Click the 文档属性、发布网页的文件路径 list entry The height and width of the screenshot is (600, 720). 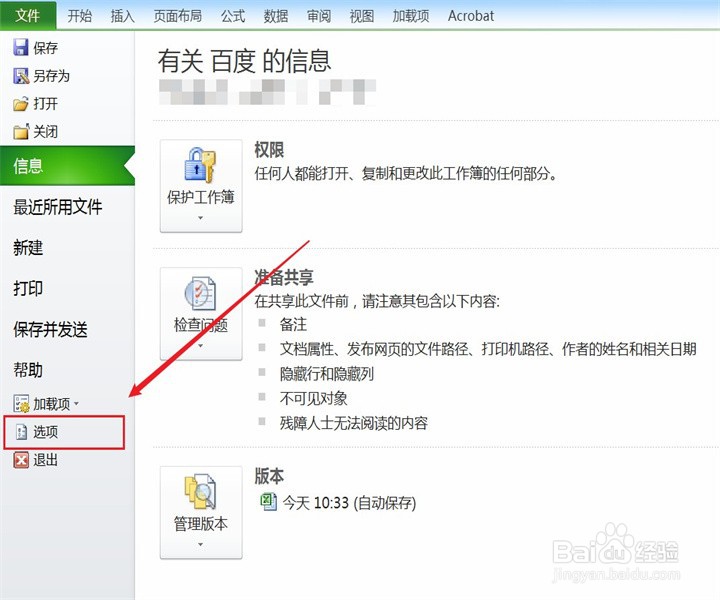pos(488,349)
